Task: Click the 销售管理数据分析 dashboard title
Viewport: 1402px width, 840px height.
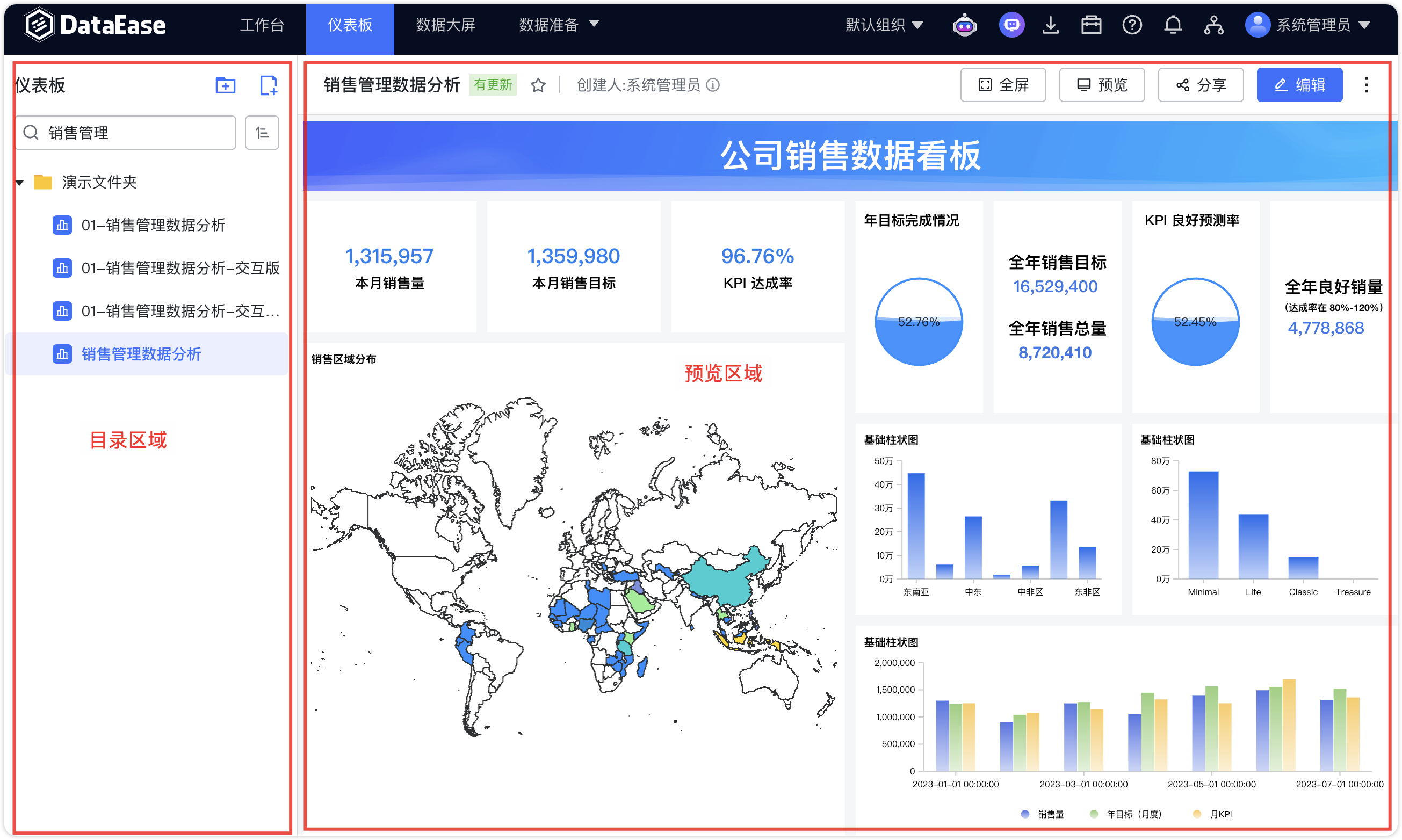Action: click(x=392, y=85)
